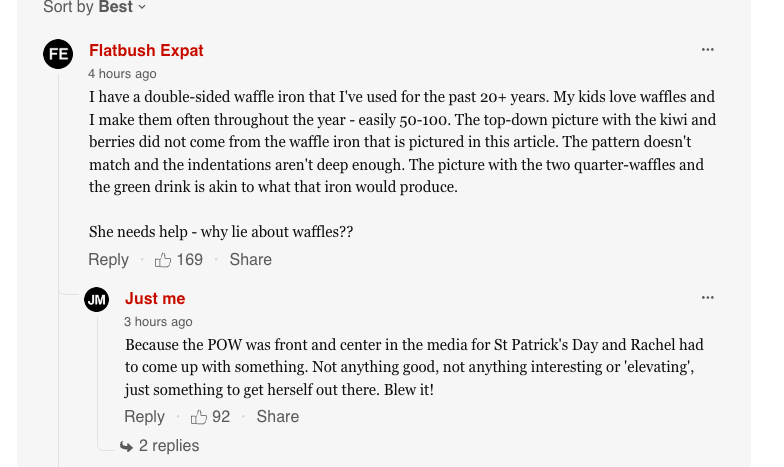The width and height of the screenshot is (784, 467).
Task: Share the Flatbush Expat comment
Action: coord(250,260)
